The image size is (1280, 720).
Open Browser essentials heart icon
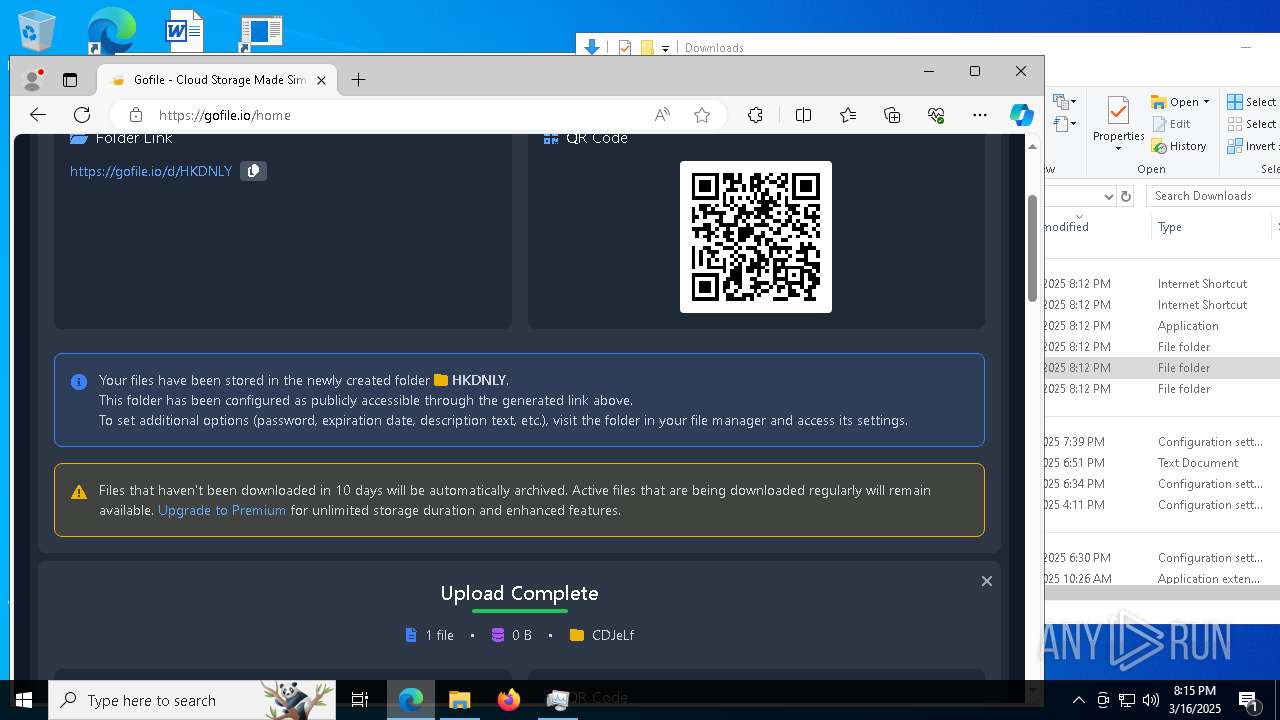click(936, 115)
